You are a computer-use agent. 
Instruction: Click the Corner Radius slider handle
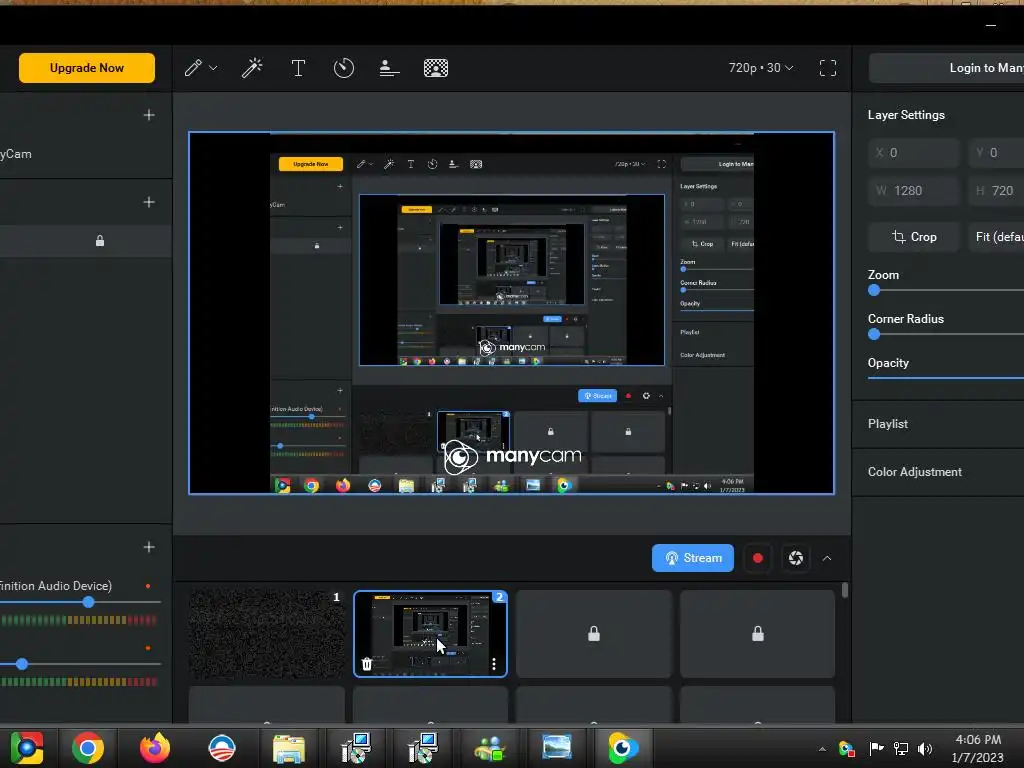[874, 334]
